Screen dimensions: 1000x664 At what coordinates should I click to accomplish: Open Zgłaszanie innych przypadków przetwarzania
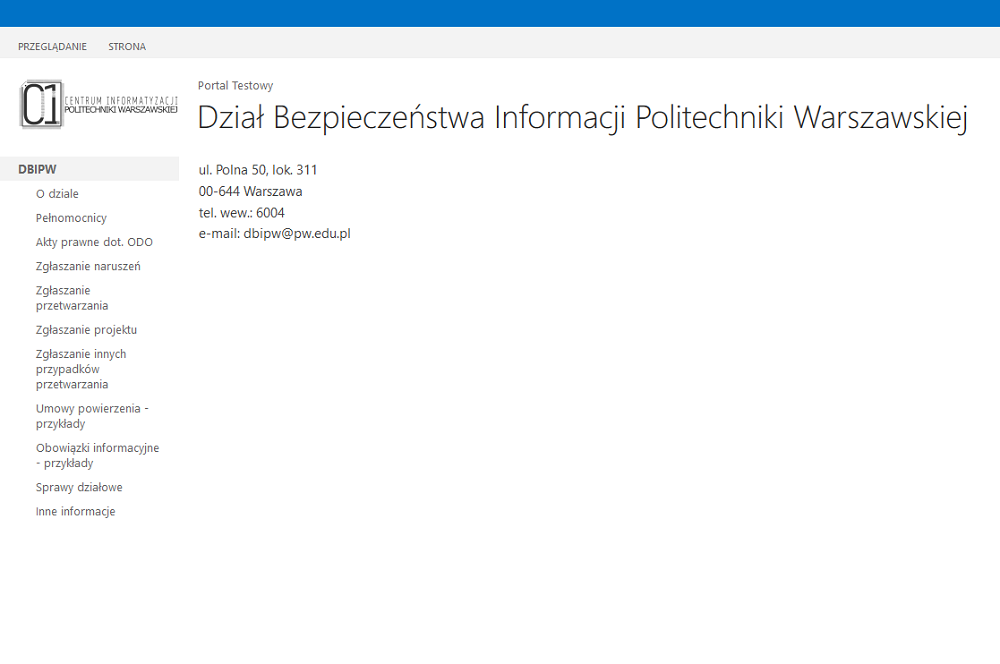[x=81, y=369]
